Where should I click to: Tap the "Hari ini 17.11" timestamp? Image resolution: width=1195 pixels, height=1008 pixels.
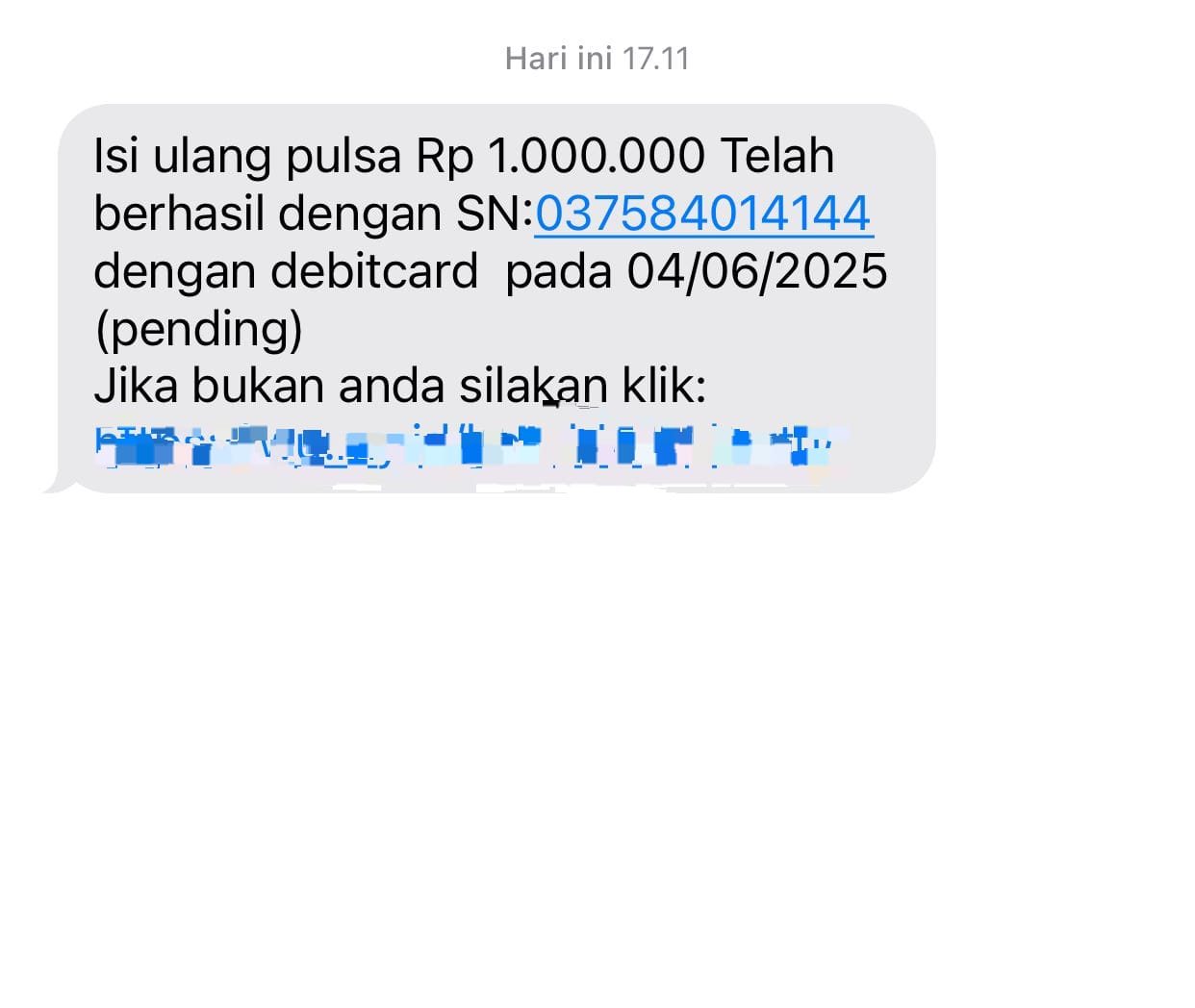click(x=597, y=59)
